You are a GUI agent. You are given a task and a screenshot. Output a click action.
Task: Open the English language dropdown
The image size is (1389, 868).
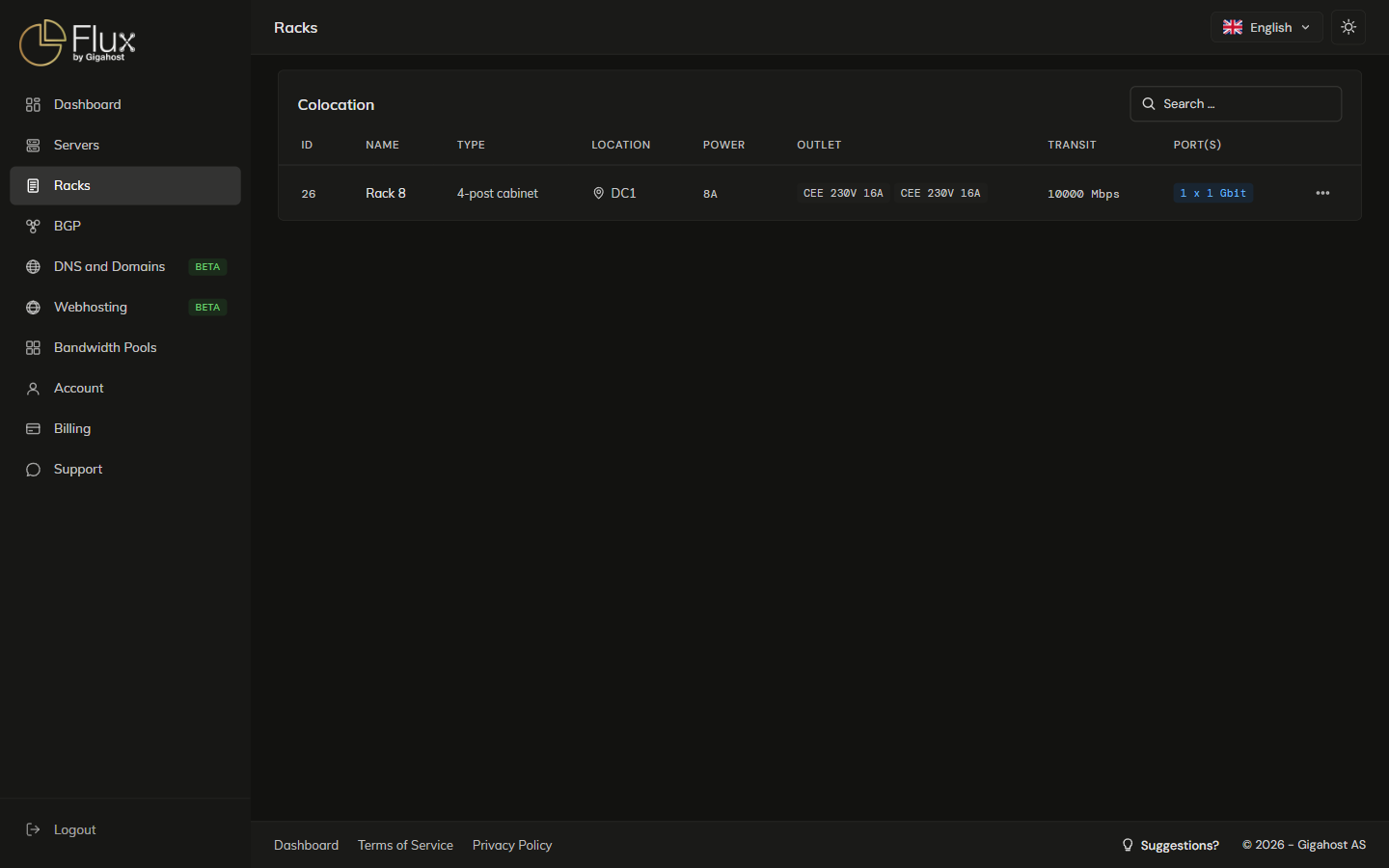pos(1266,27)
